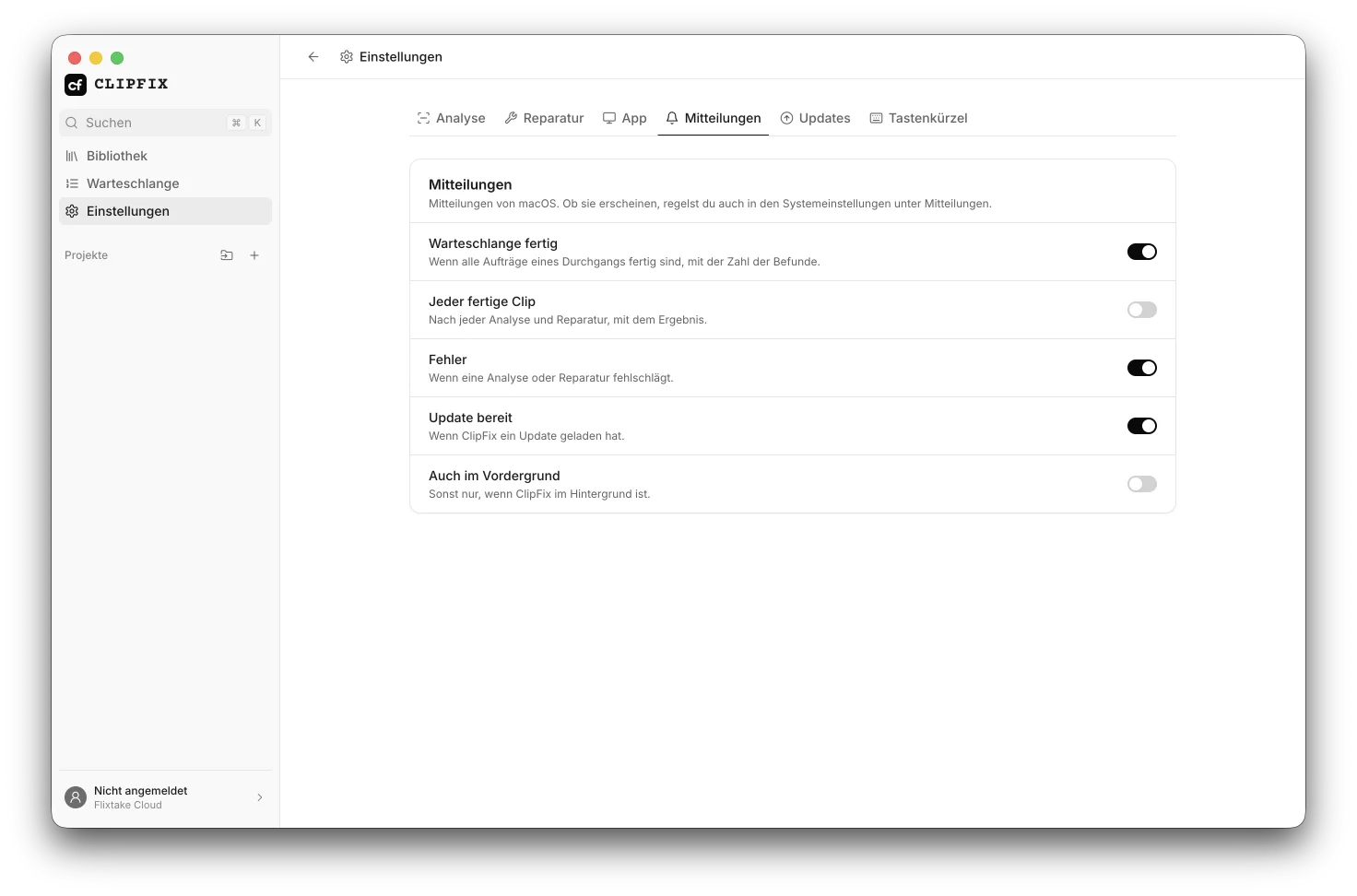This screenshot has height=896, width=1357.
Task: Click the import folder icon beside Projekte
Action: pos(227,255)
